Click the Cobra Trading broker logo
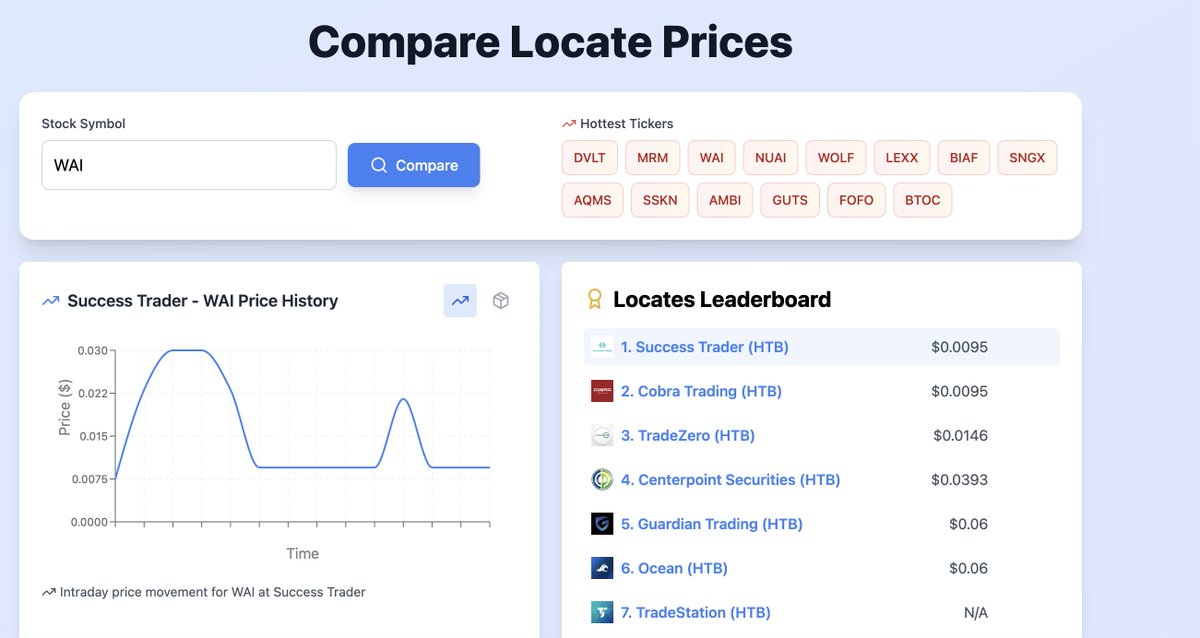Viewport: 1200px width, 638px height. coord(602,391)
